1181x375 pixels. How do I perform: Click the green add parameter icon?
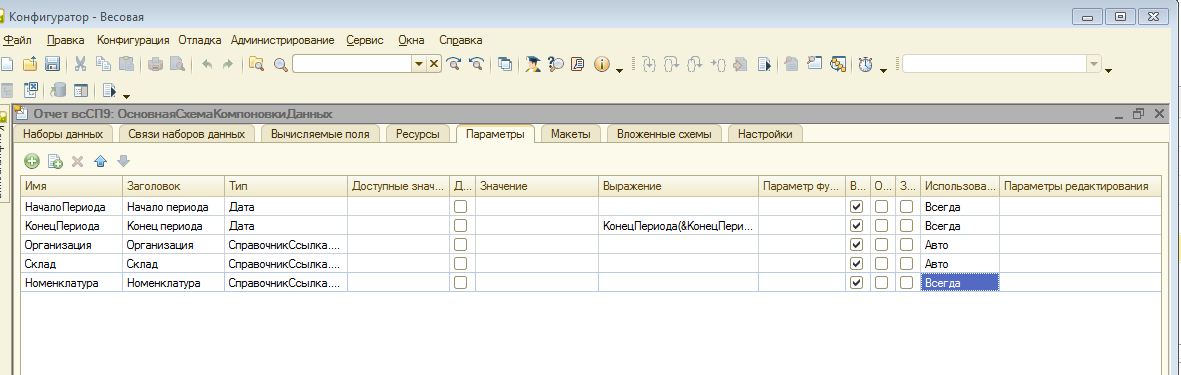point(32,160)
